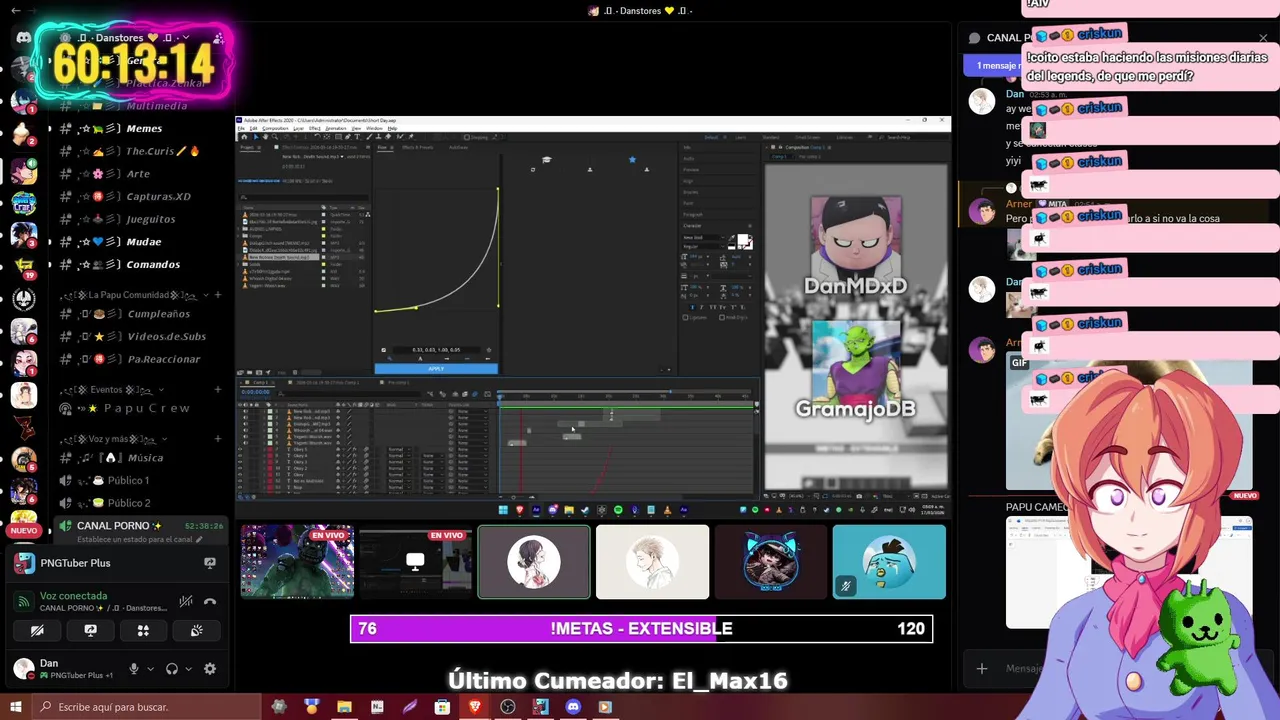Image resolution: width=1280 pixels, height=720 pixels.
Task: Click white fill color swatch in Character panel
Action: tap(743, 241)
